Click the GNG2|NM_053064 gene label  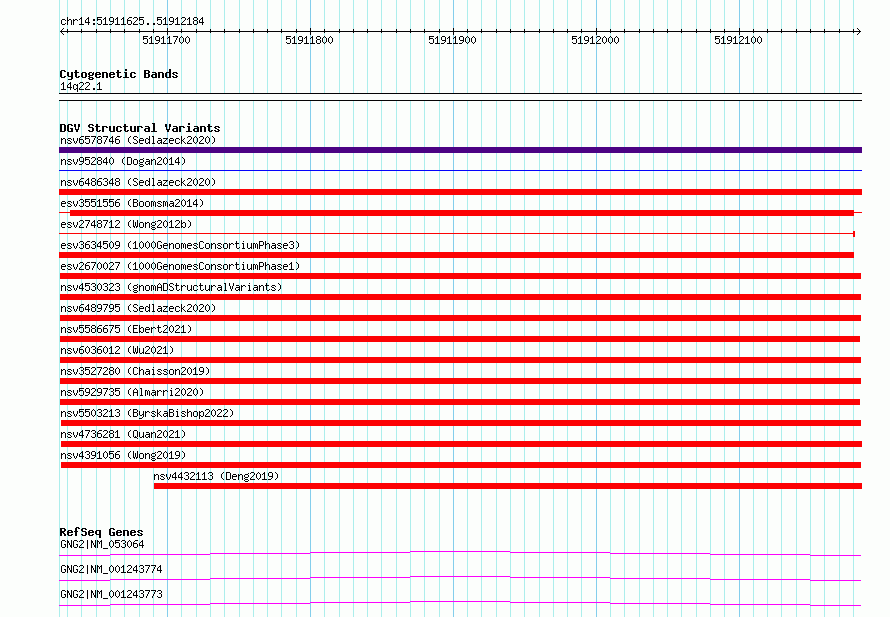[x=102, y=544]
